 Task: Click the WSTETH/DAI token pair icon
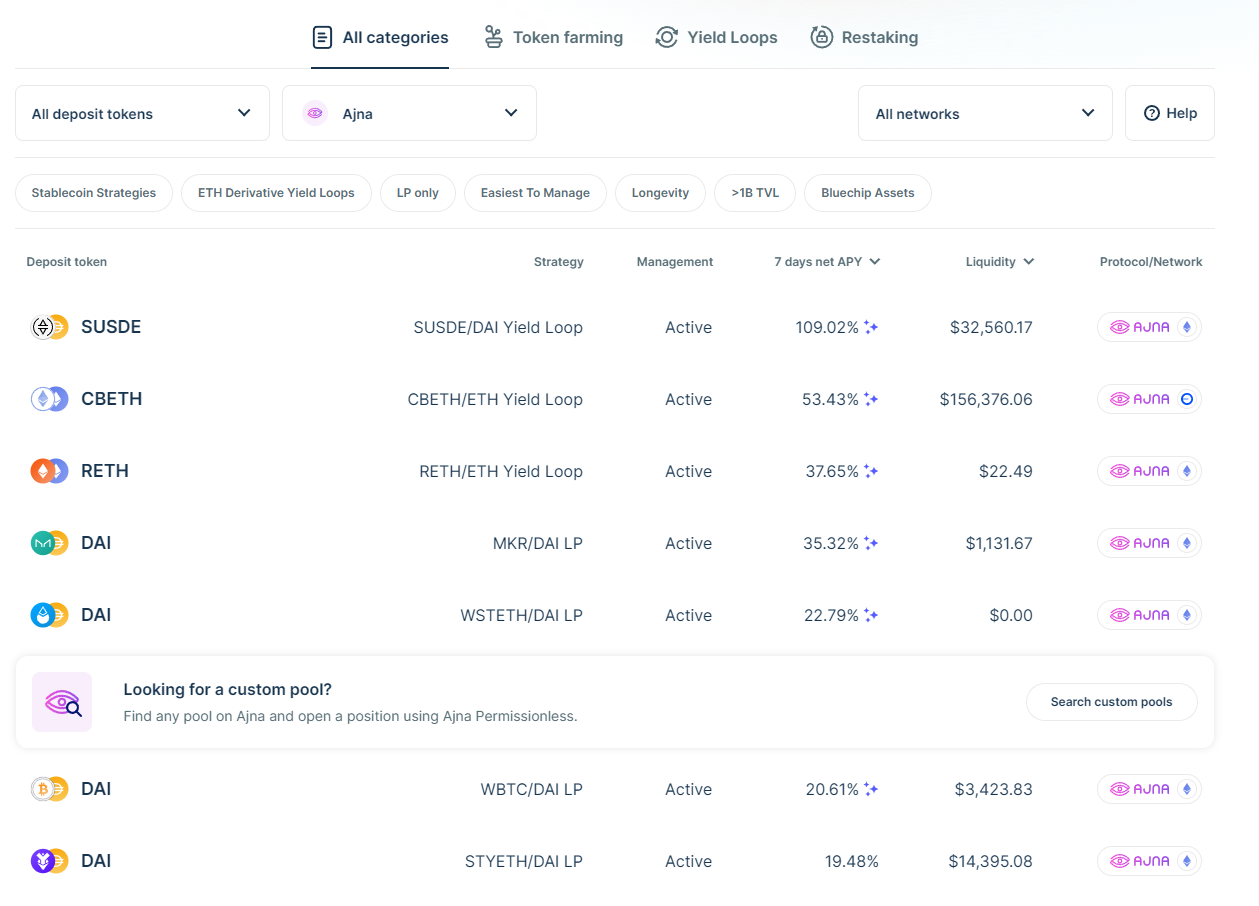(49, 615)
